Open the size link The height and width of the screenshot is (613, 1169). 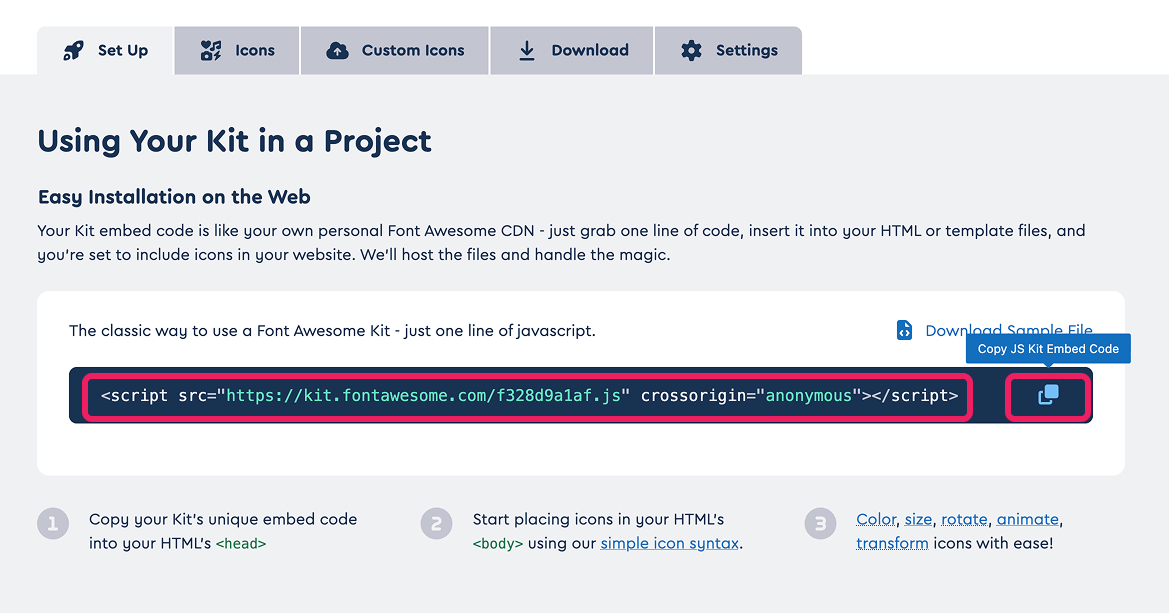918,519
